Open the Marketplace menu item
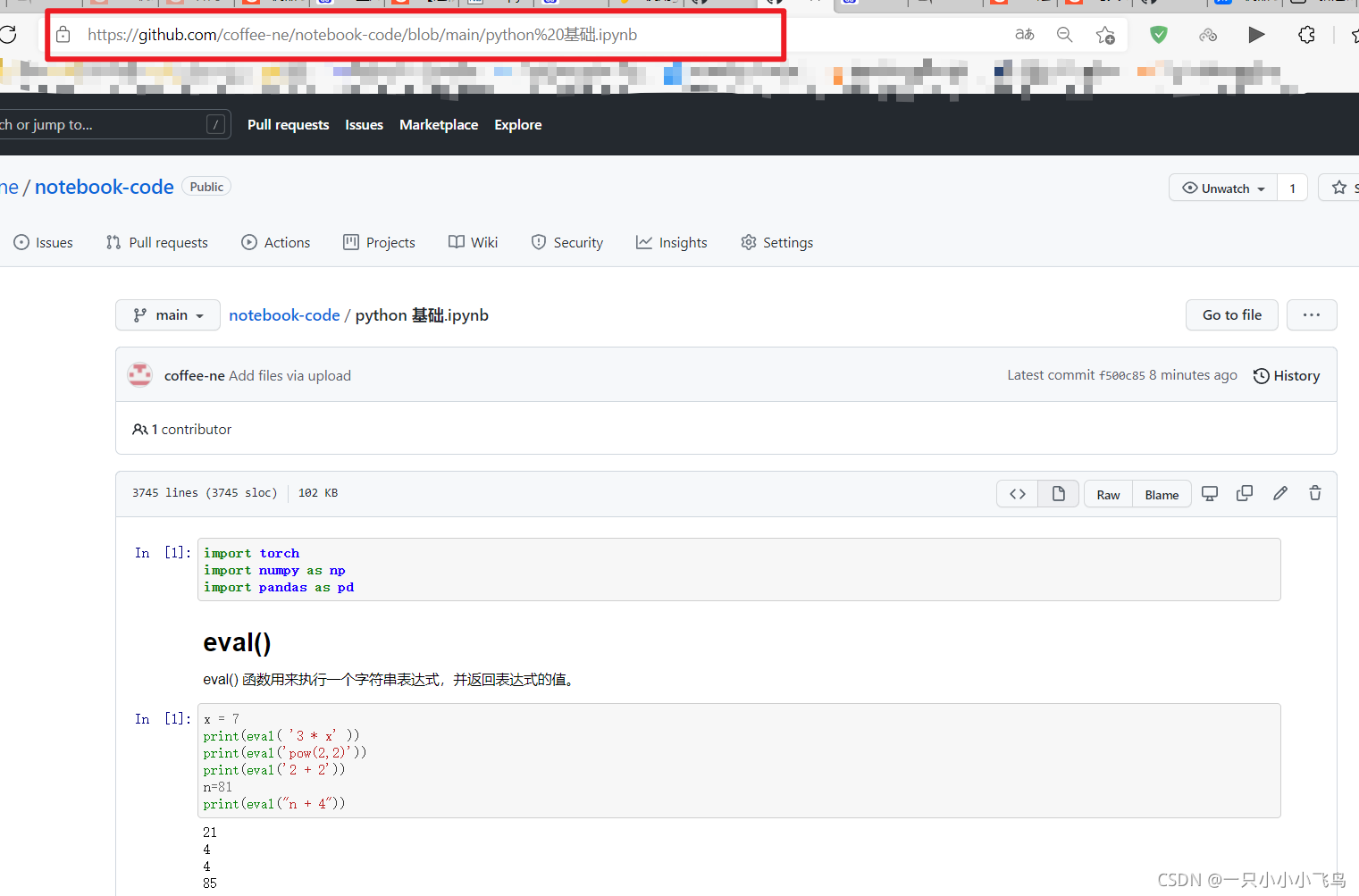Image resolution: width=1359 pixels, height=896 pixels. (x=439, y=124)
